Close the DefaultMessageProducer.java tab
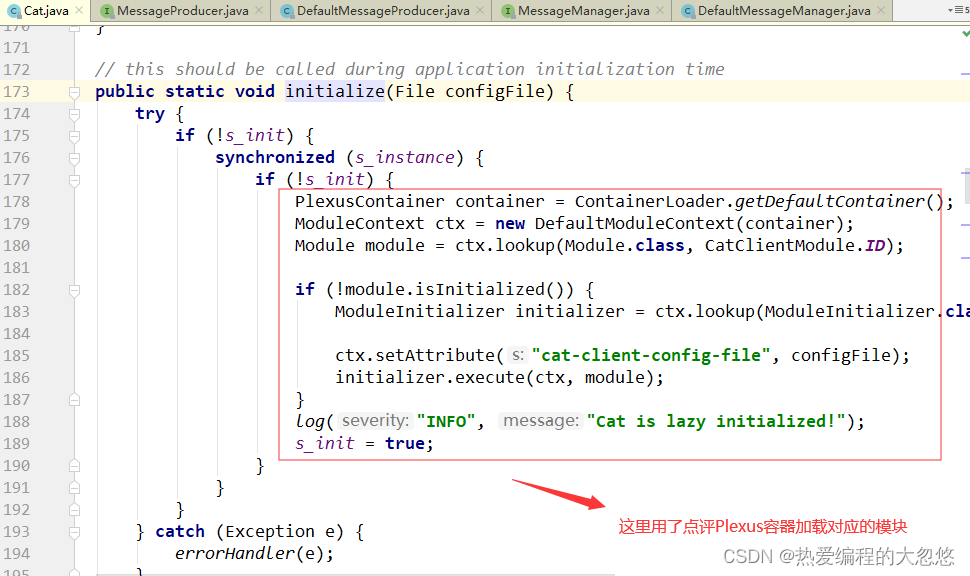The height and width of the screenshot is (576, 970). (480, 10)
